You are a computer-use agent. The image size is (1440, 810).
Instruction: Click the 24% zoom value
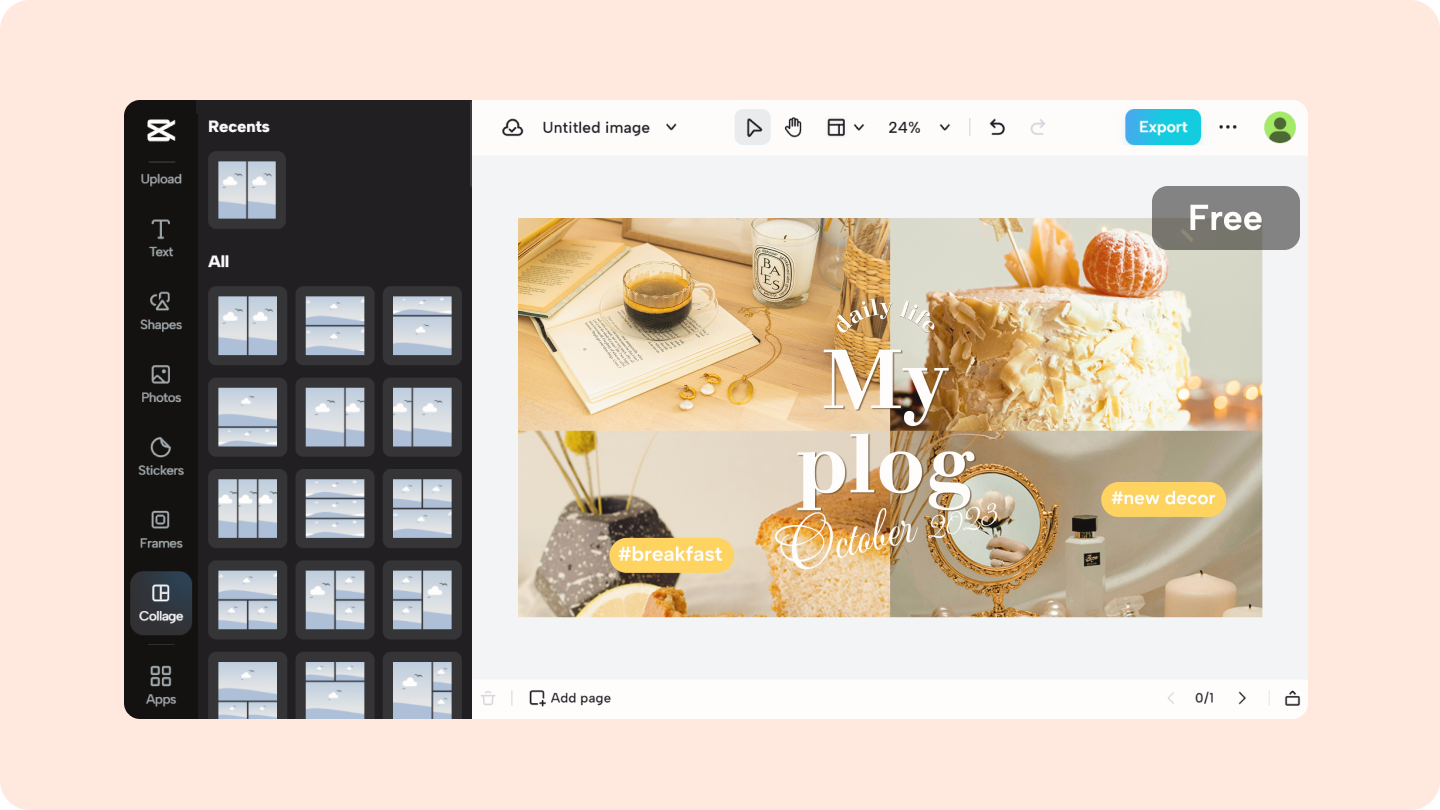pos(904,127)
